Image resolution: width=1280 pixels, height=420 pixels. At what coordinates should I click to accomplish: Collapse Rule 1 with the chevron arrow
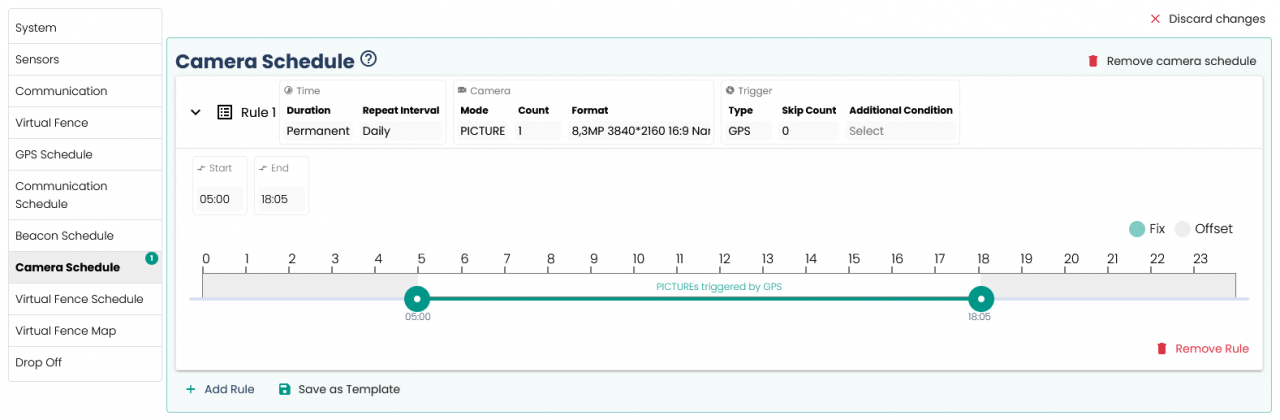(196, 113)
